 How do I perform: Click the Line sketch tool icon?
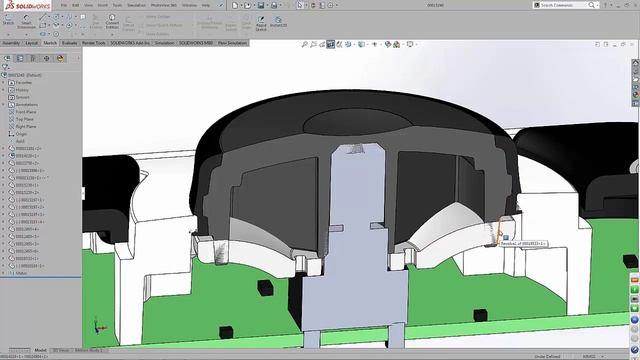43,17
